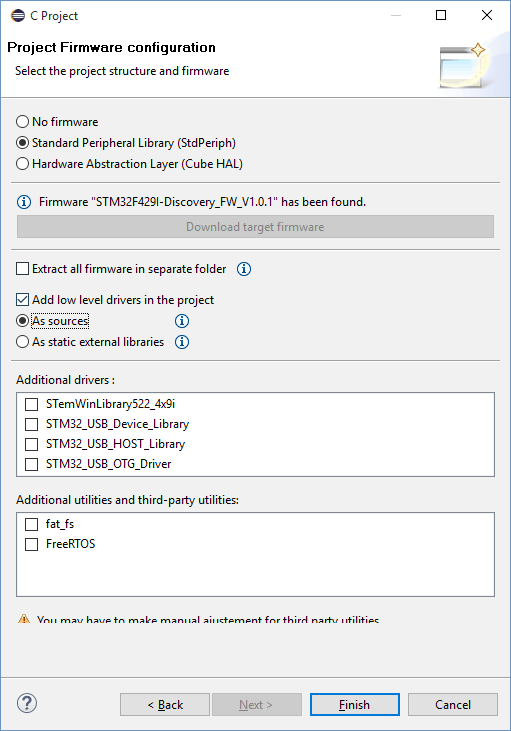Click info icon next to static external libraries

coord(182,342)
